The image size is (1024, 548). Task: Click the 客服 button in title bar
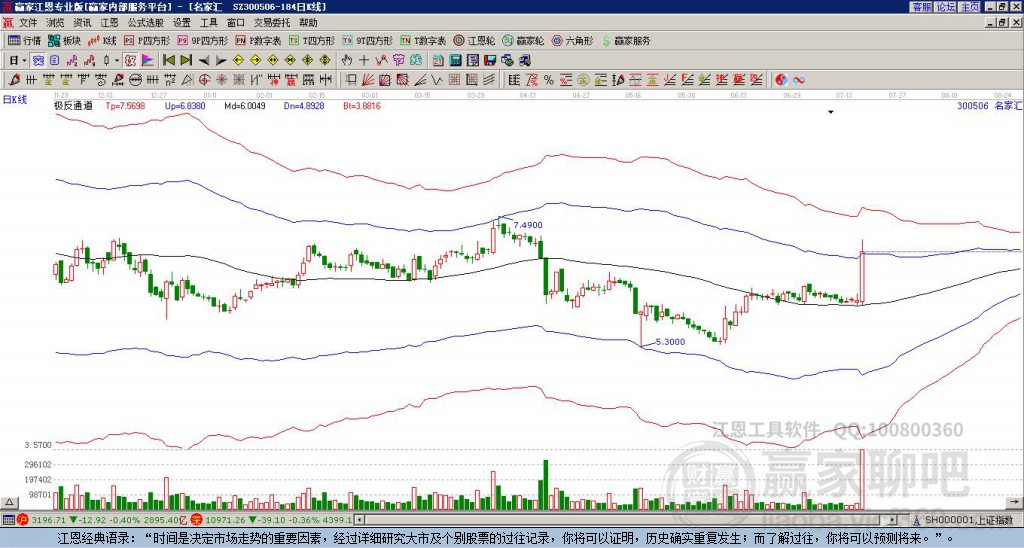click(921, 7)
